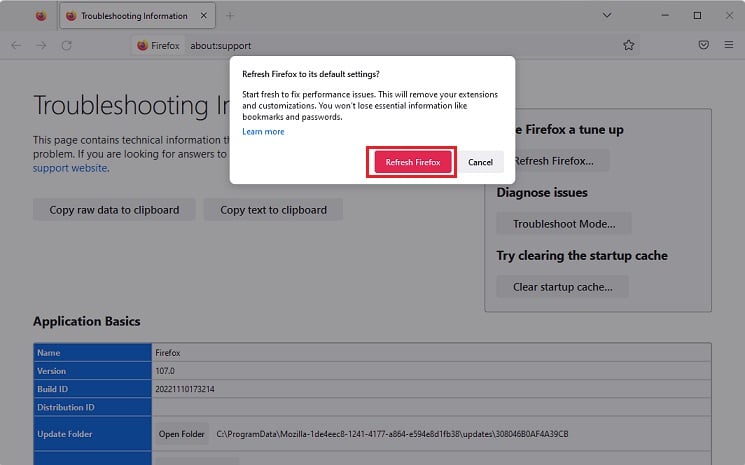
Task: Open a new tab with plus icon
Action: pyautogui.click(x=230, y=16)
